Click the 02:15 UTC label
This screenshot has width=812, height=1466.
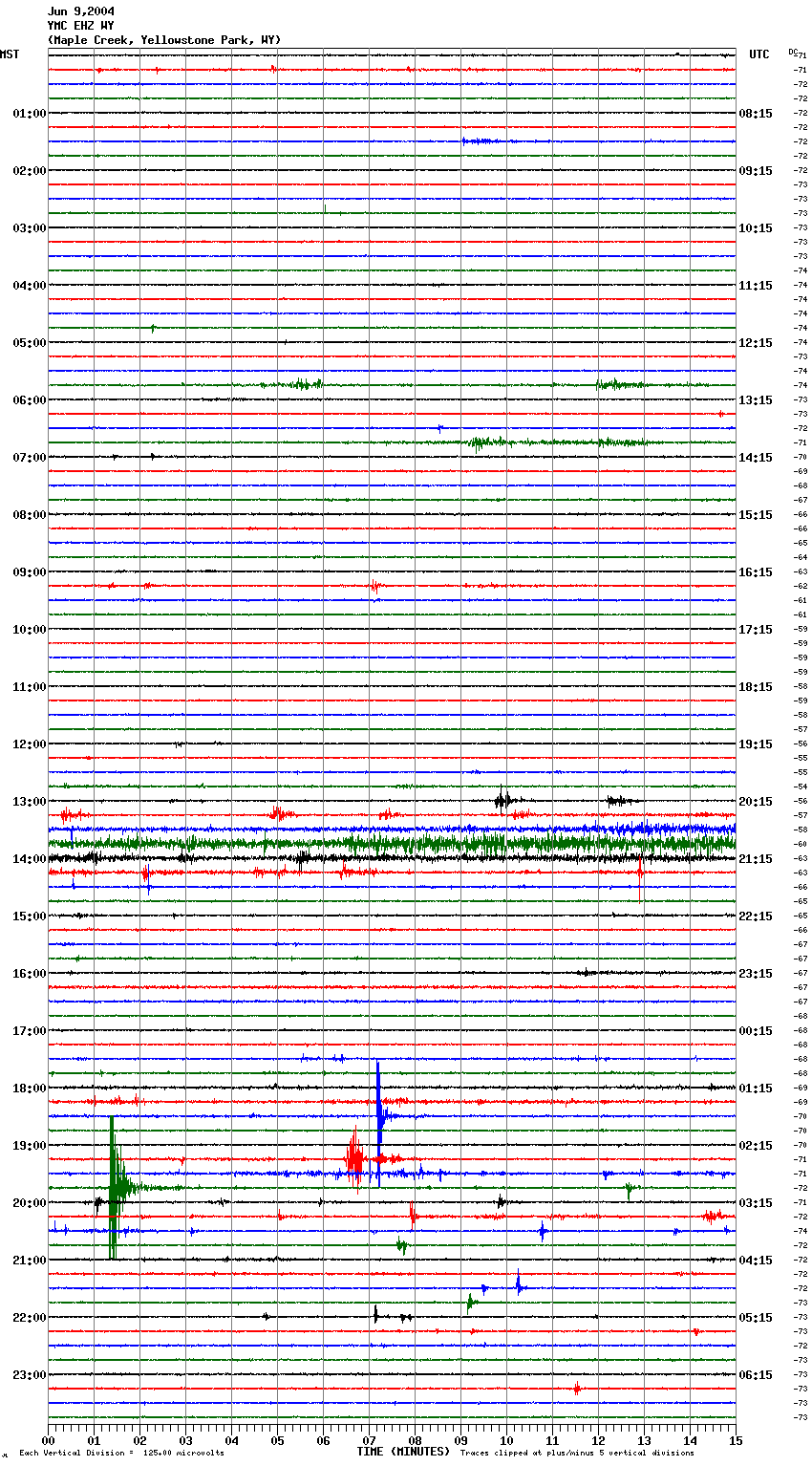[x=756, y=1146]
